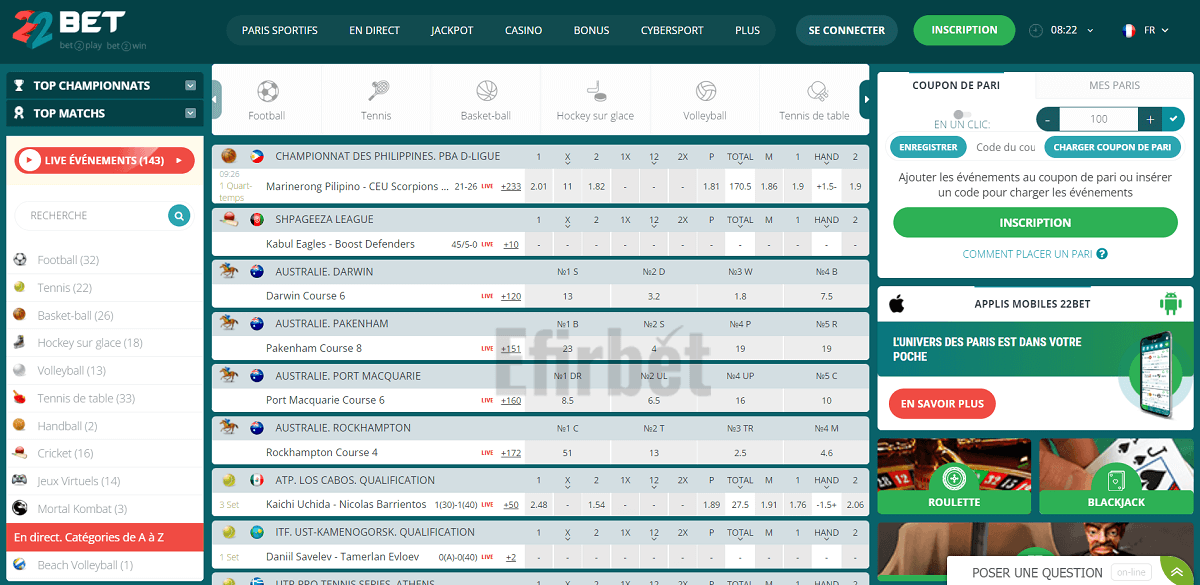Confirm the stake with the checkmark icon
This screenshot has width=1200, height=585.
click(x=1172, y=119)
